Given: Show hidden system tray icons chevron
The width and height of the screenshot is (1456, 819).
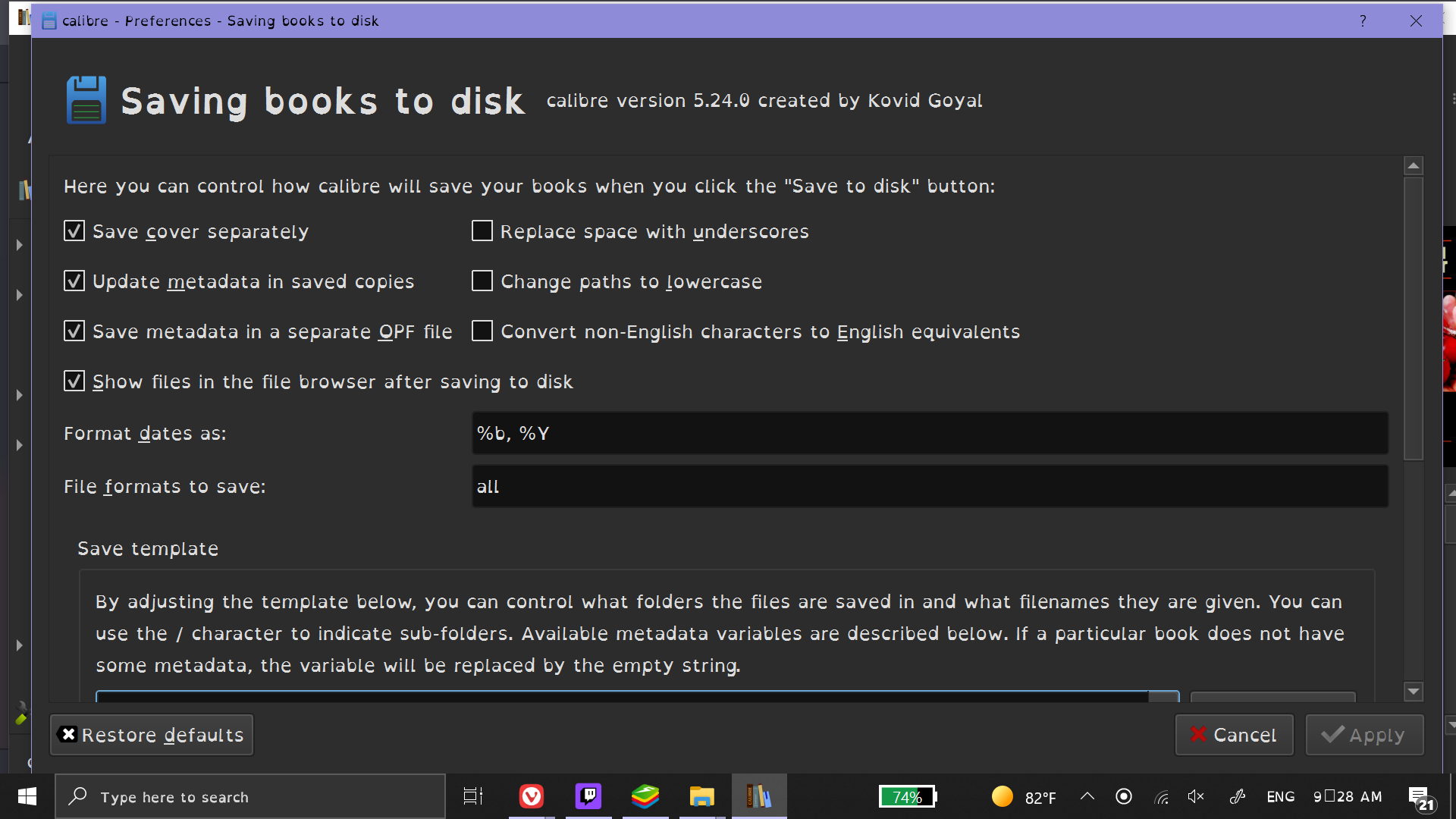Looking at the screenshot, I should (x=1087, y=796).
